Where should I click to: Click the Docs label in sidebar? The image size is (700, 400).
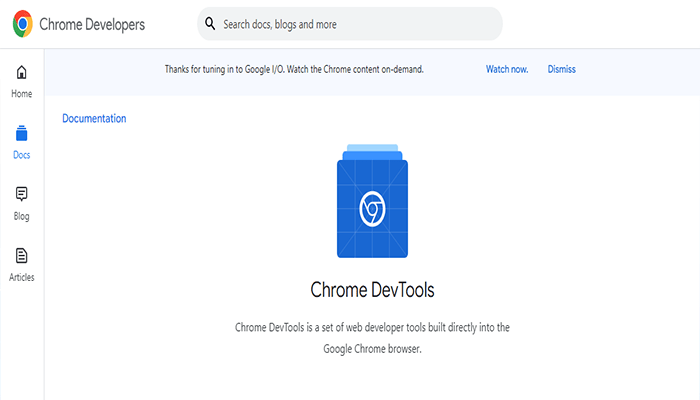pos(21,155)
